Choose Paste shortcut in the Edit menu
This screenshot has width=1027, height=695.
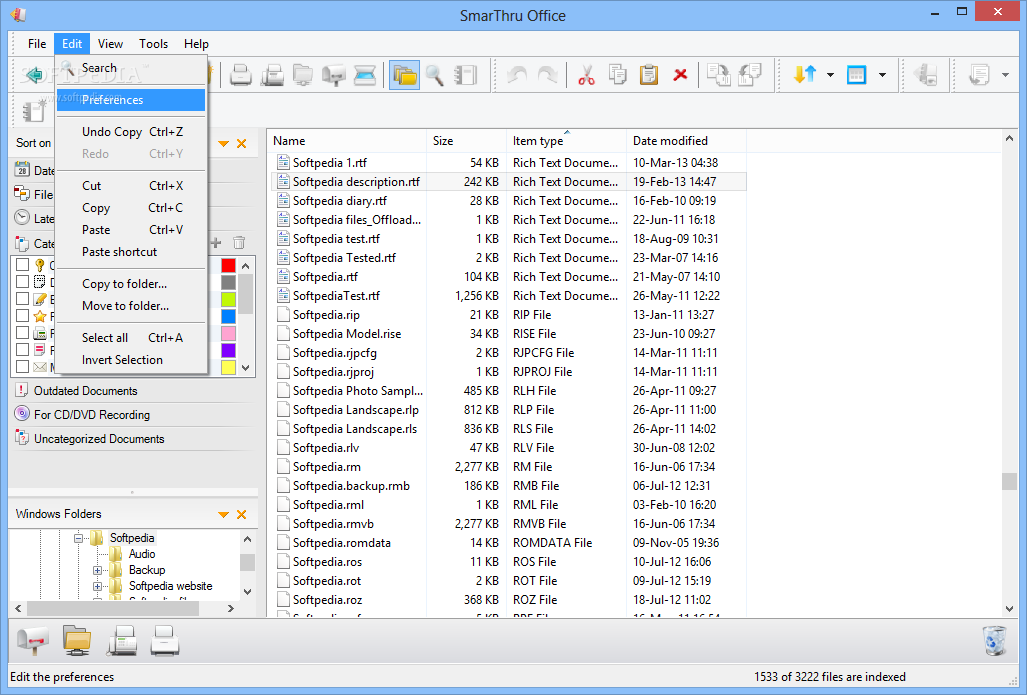131,252
